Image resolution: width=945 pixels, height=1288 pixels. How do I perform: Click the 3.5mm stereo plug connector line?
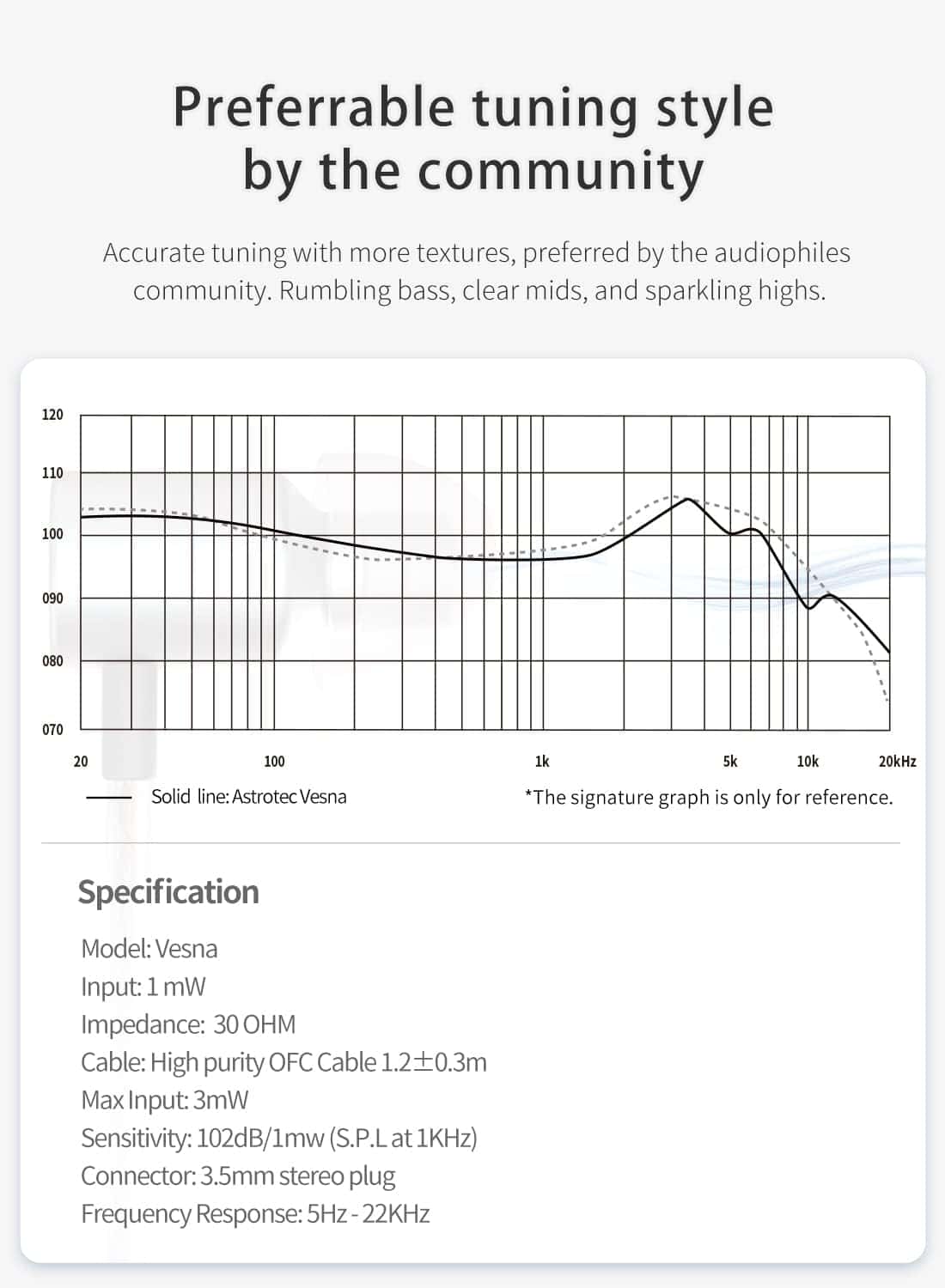pos(238,1176)
